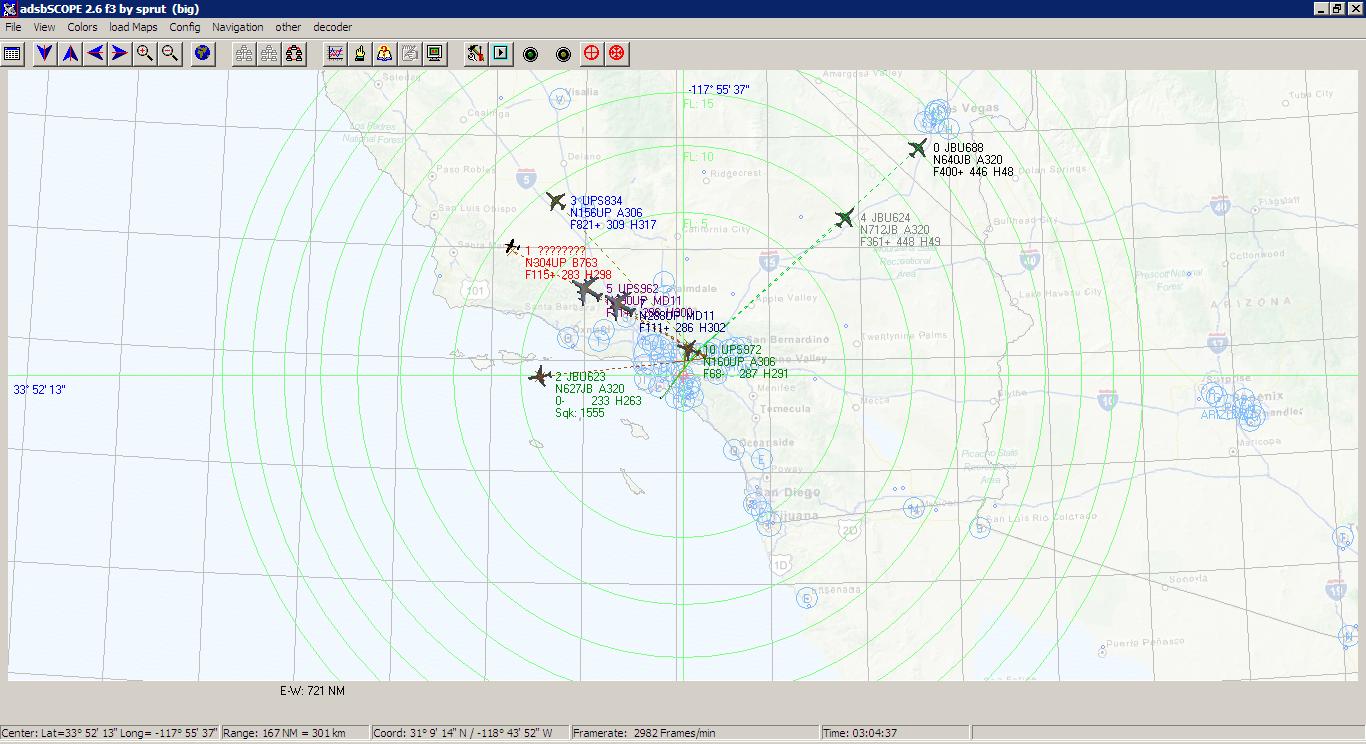This screenshot has width=1366, height=744.
Task: Click the globe icon in toolbar
Action: pos(203,53)
